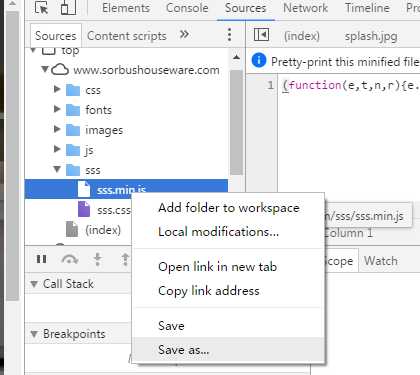Show more navigator tabs chevron
Viewport: 420px width, 375px height.
point(184,34)
